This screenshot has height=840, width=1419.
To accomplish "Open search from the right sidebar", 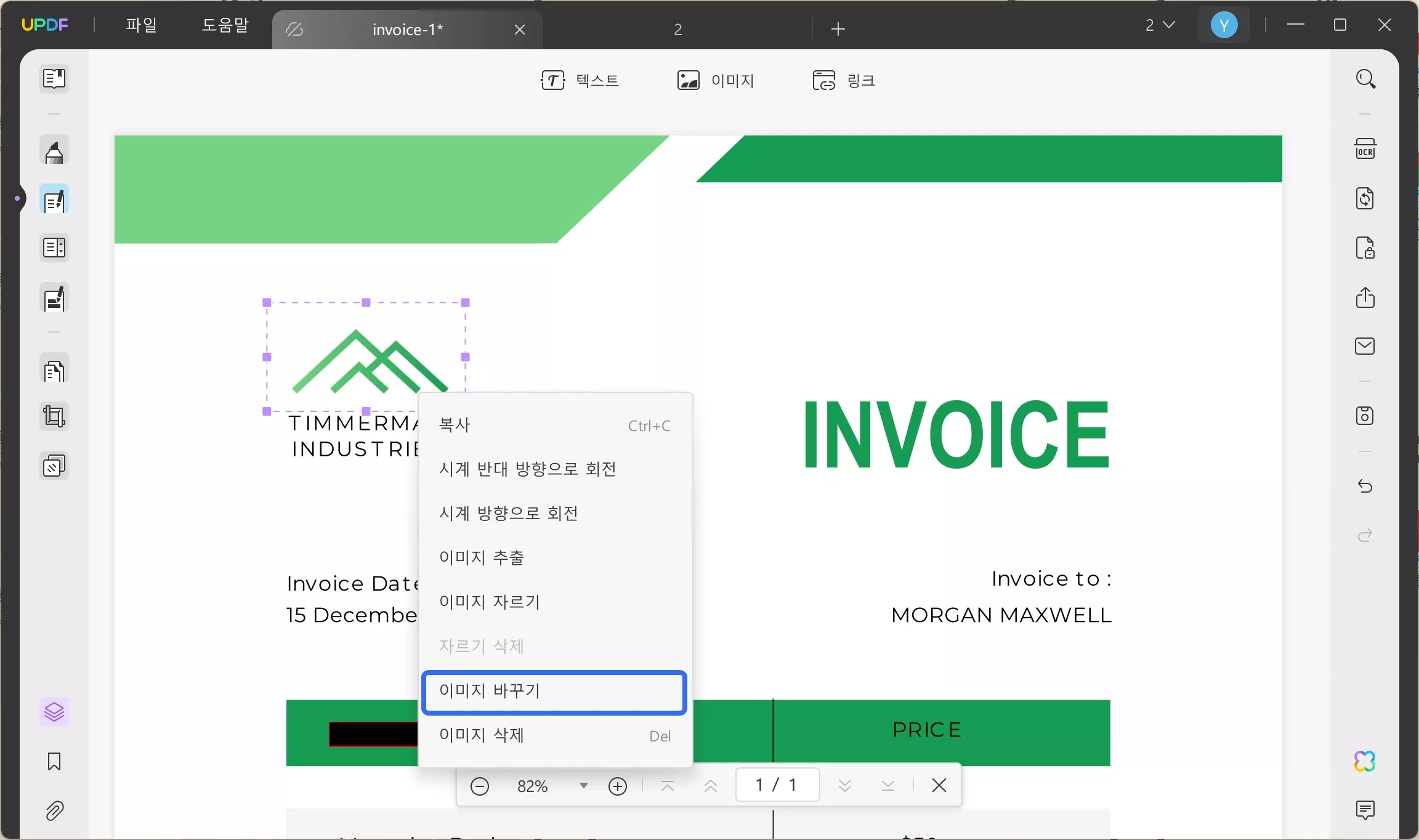I will [x=1367, y=79].
